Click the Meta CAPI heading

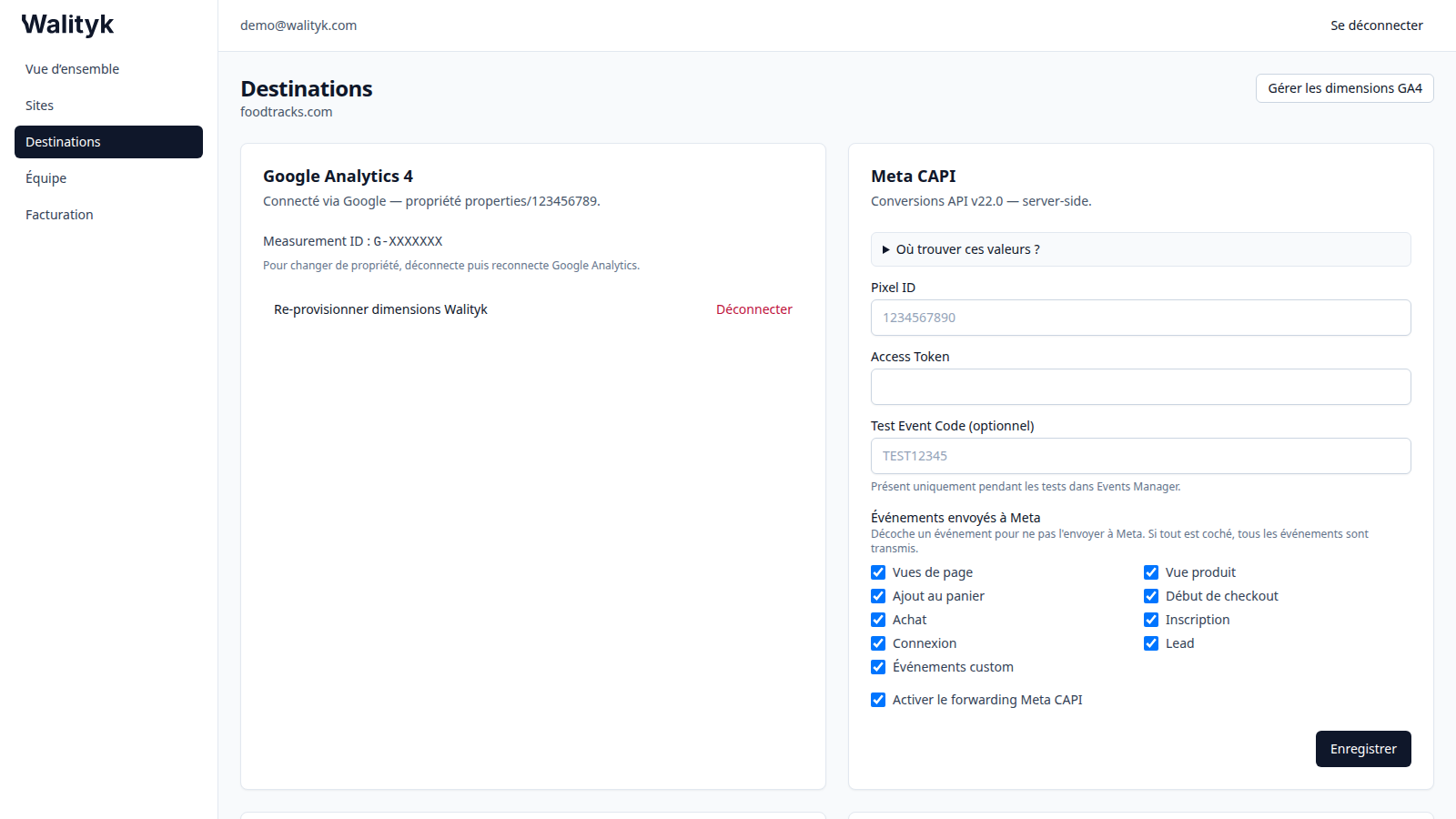coord(914,177)
